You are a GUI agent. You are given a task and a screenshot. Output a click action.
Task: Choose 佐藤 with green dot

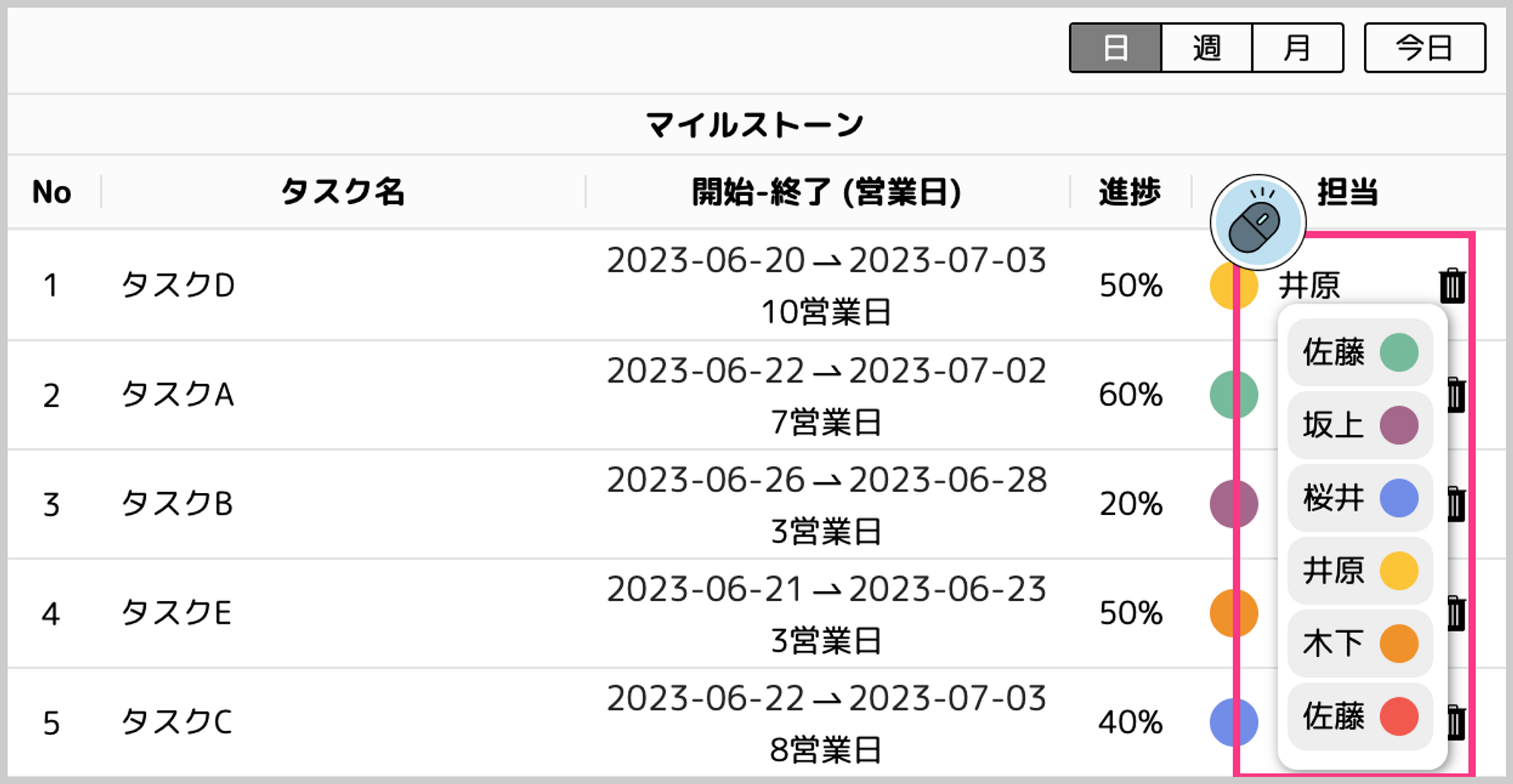pyautogui.click(x=1360, y=352)
